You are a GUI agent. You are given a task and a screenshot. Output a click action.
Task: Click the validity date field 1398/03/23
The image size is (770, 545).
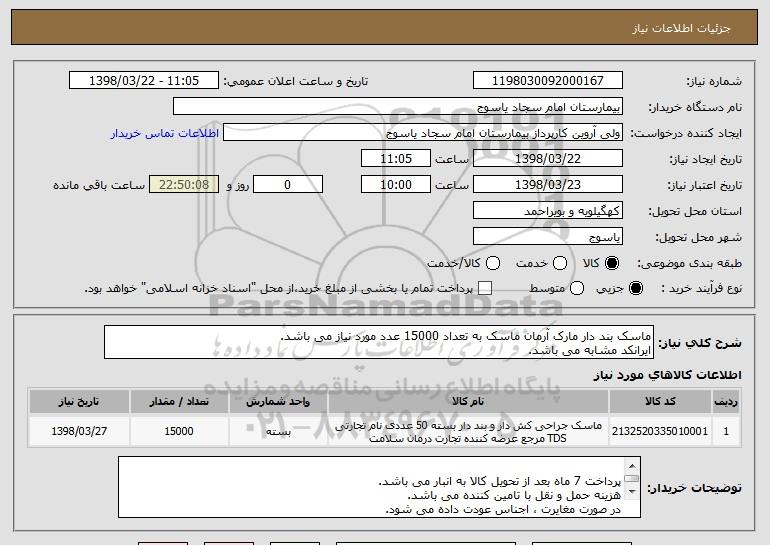[548, 185]
